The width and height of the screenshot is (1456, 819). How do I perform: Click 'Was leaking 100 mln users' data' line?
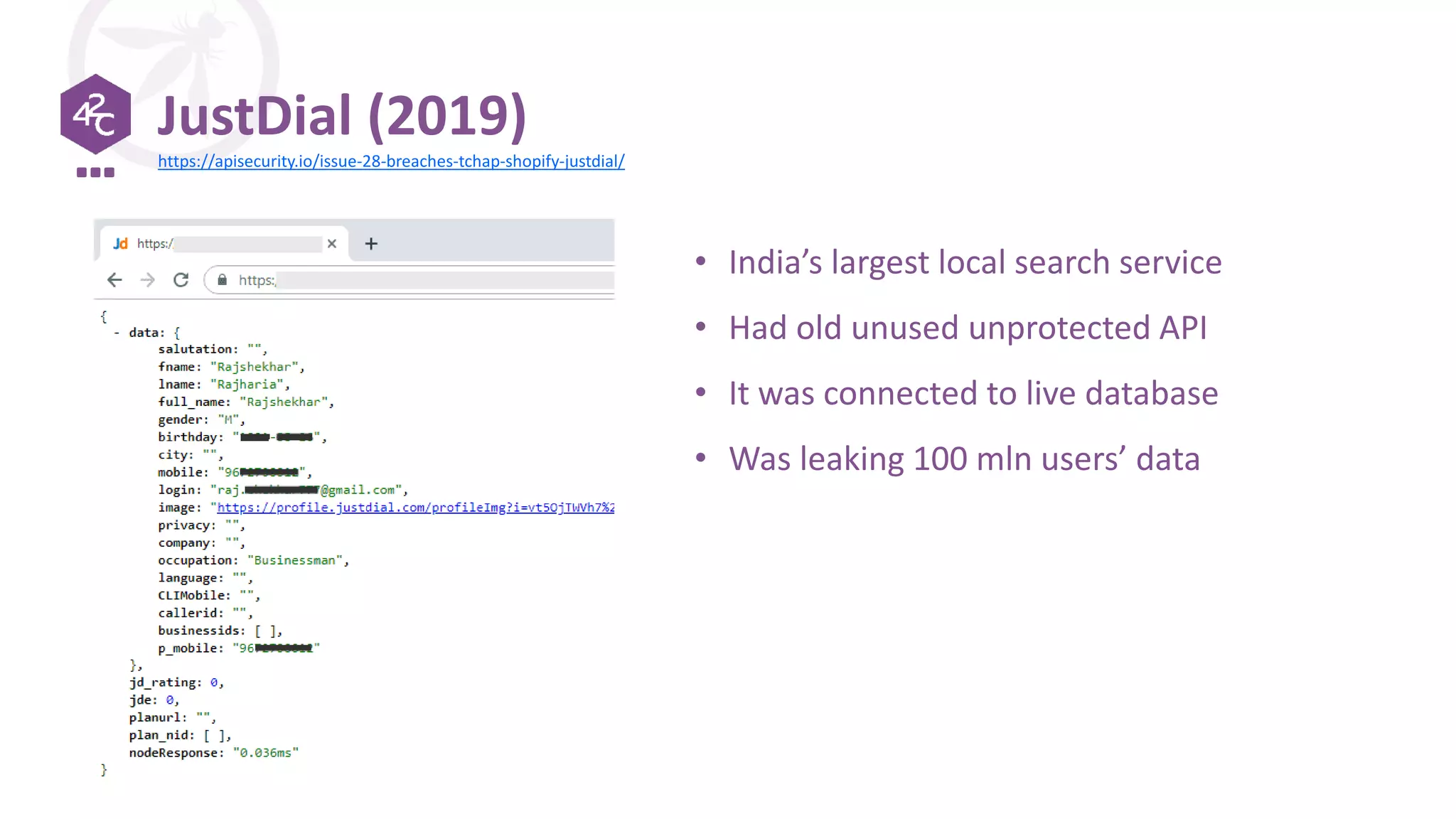(964, 459)
